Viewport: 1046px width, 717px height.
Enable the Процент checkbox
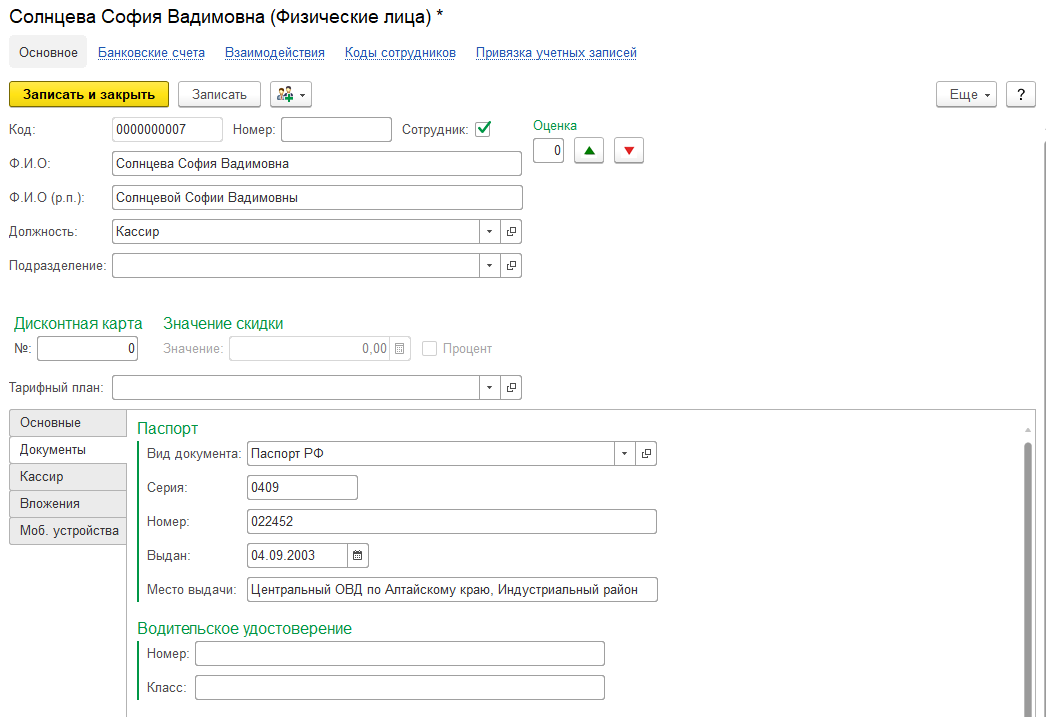pos(430,349)
